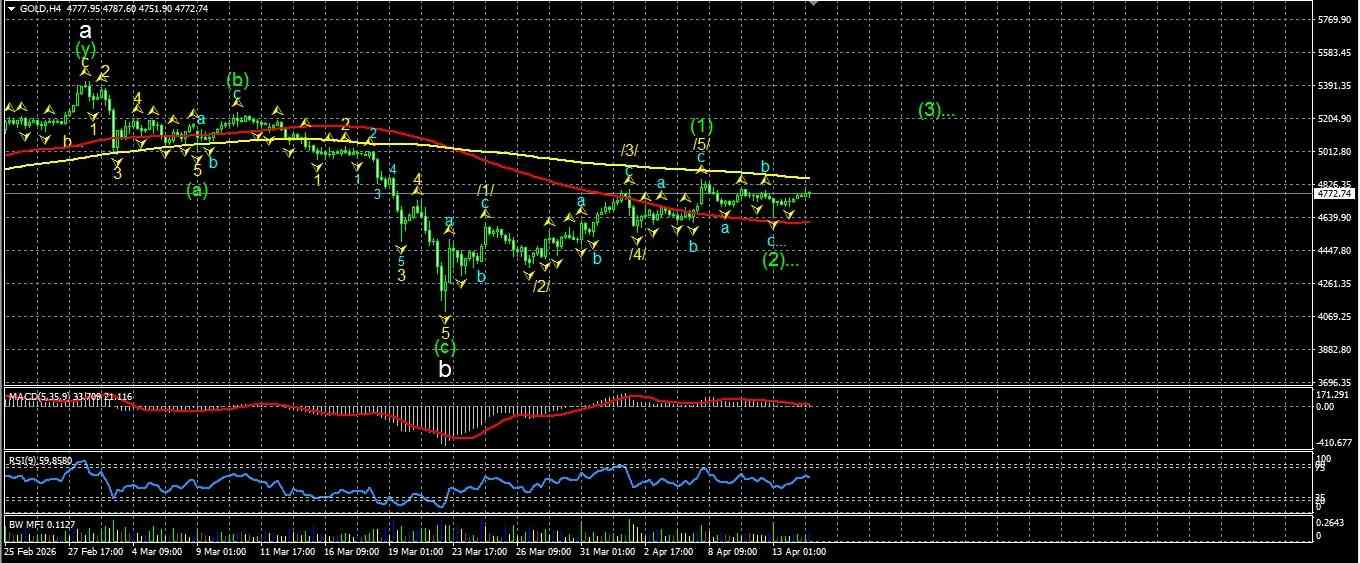Click the 4639.90 price scale value
This screenshot has width=1360, height=563.
coord(1335,217)
